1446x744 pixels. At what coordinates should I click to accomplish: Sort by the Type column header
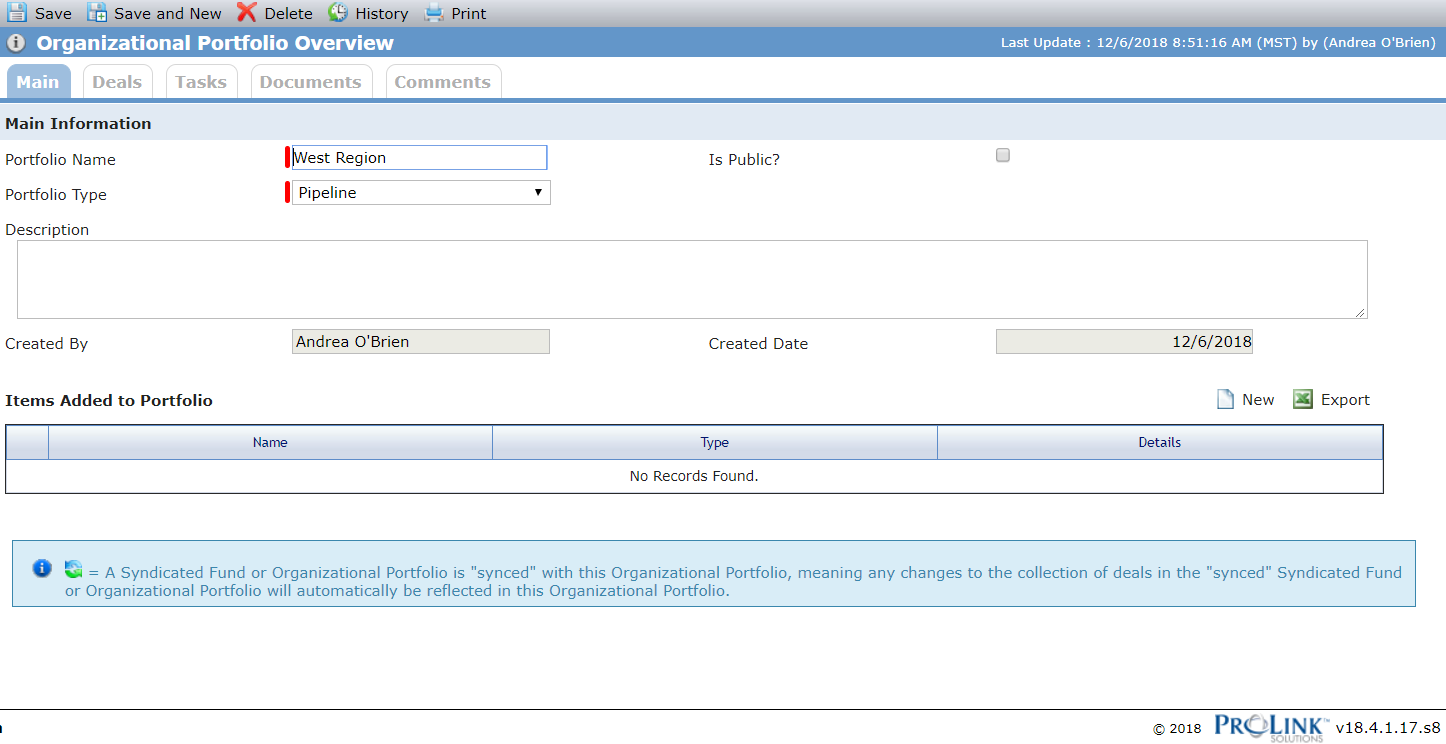coord(715,442)
